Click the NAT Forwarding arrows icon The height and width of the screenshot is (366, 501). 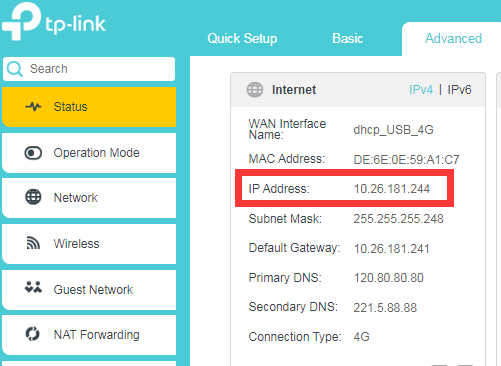[33, 334]
